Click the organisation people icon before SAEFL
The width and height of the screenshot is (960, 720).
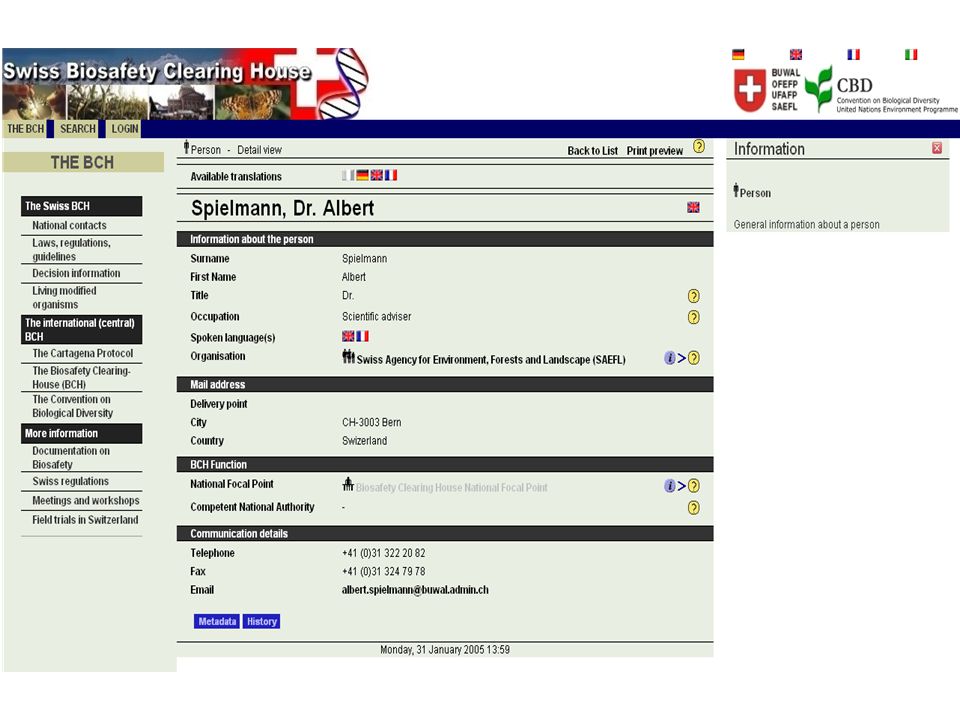(348, 356)
